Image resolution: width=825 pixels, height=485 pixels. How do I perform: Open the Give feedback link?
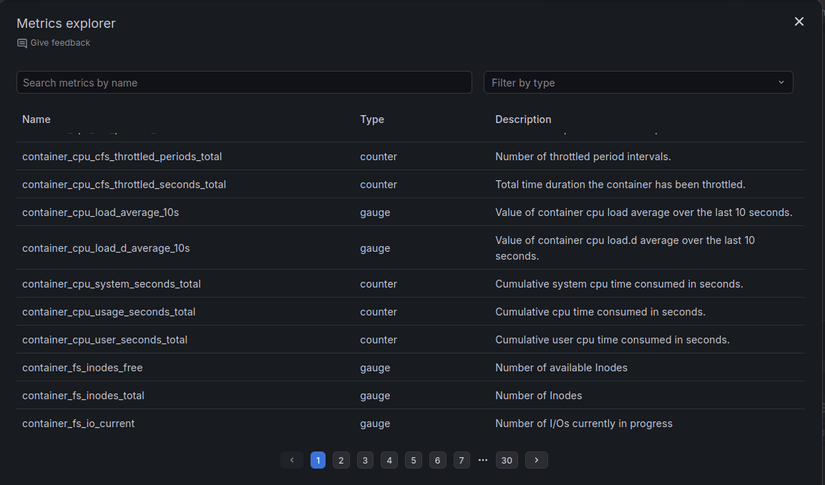point(60,43)
